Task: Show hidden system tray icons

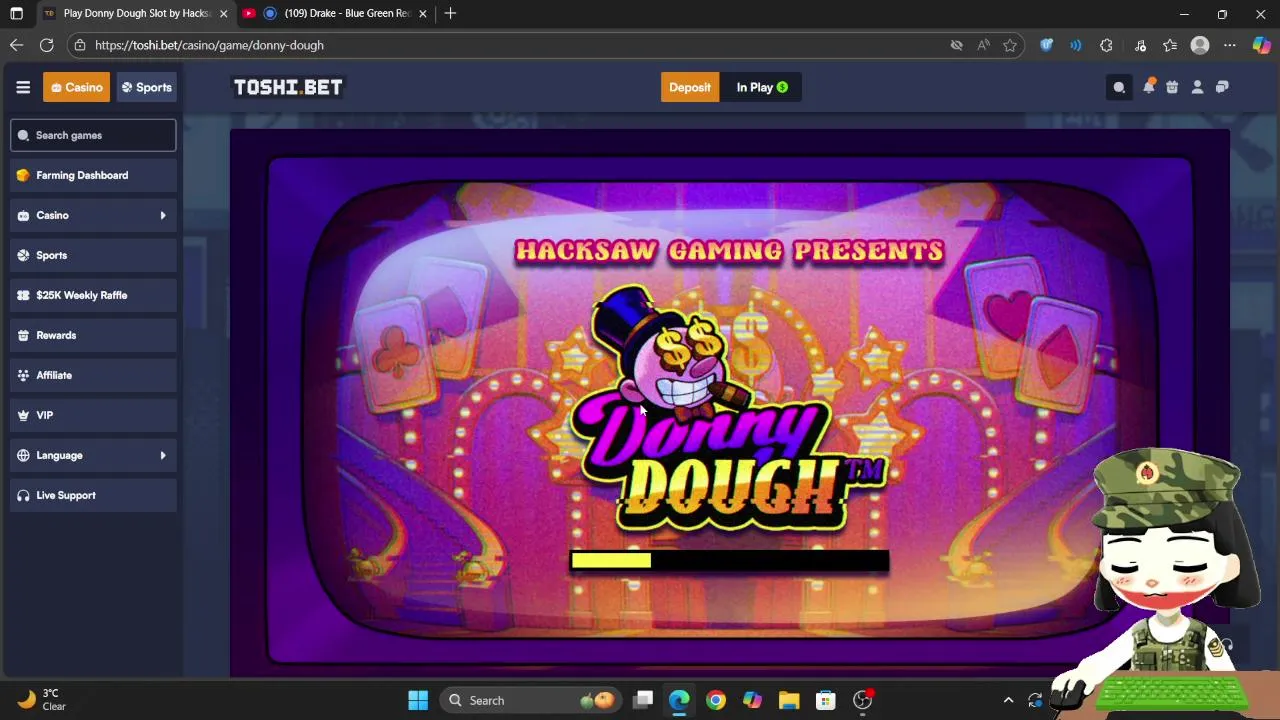Action: point(1008,700)
